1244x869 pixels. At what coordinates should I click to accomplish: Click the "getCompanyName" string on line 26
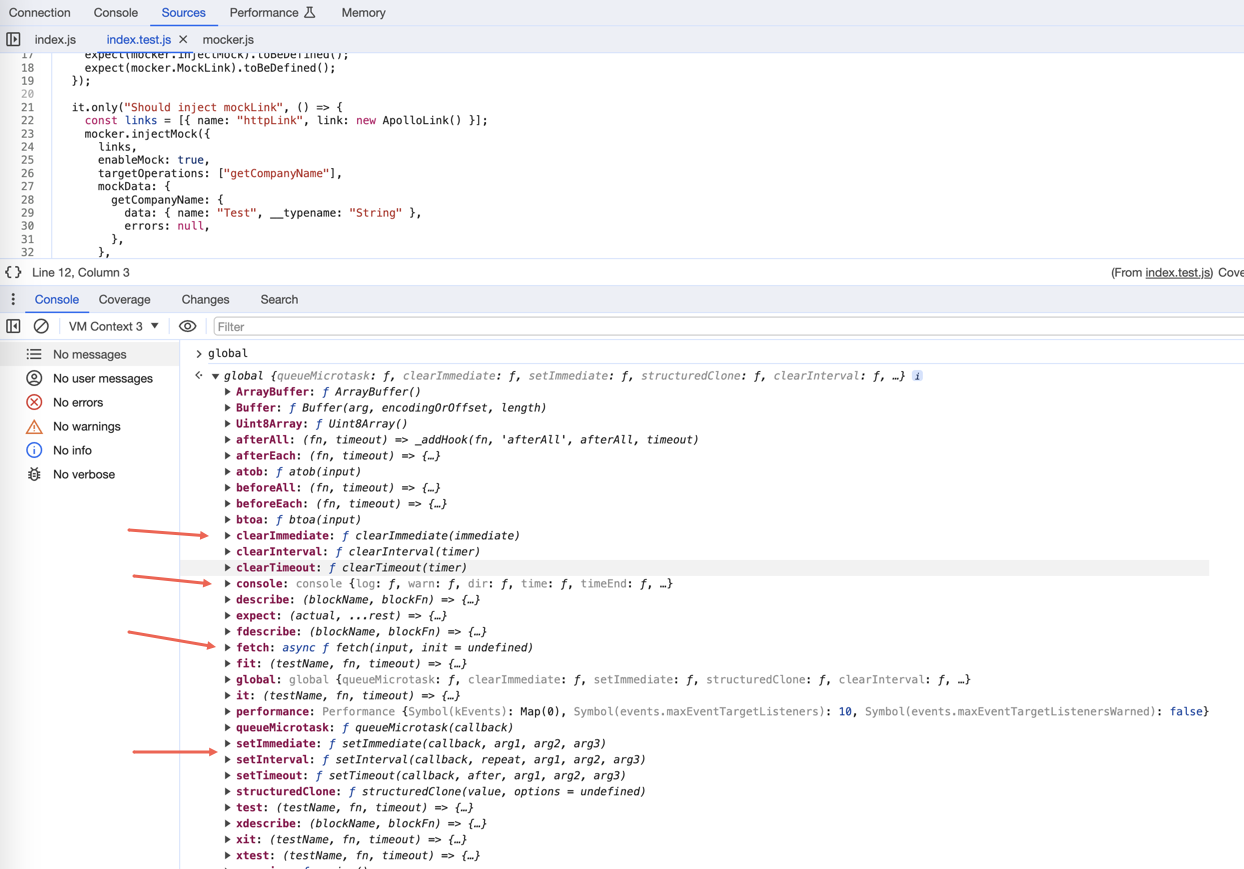pos(278,173)
